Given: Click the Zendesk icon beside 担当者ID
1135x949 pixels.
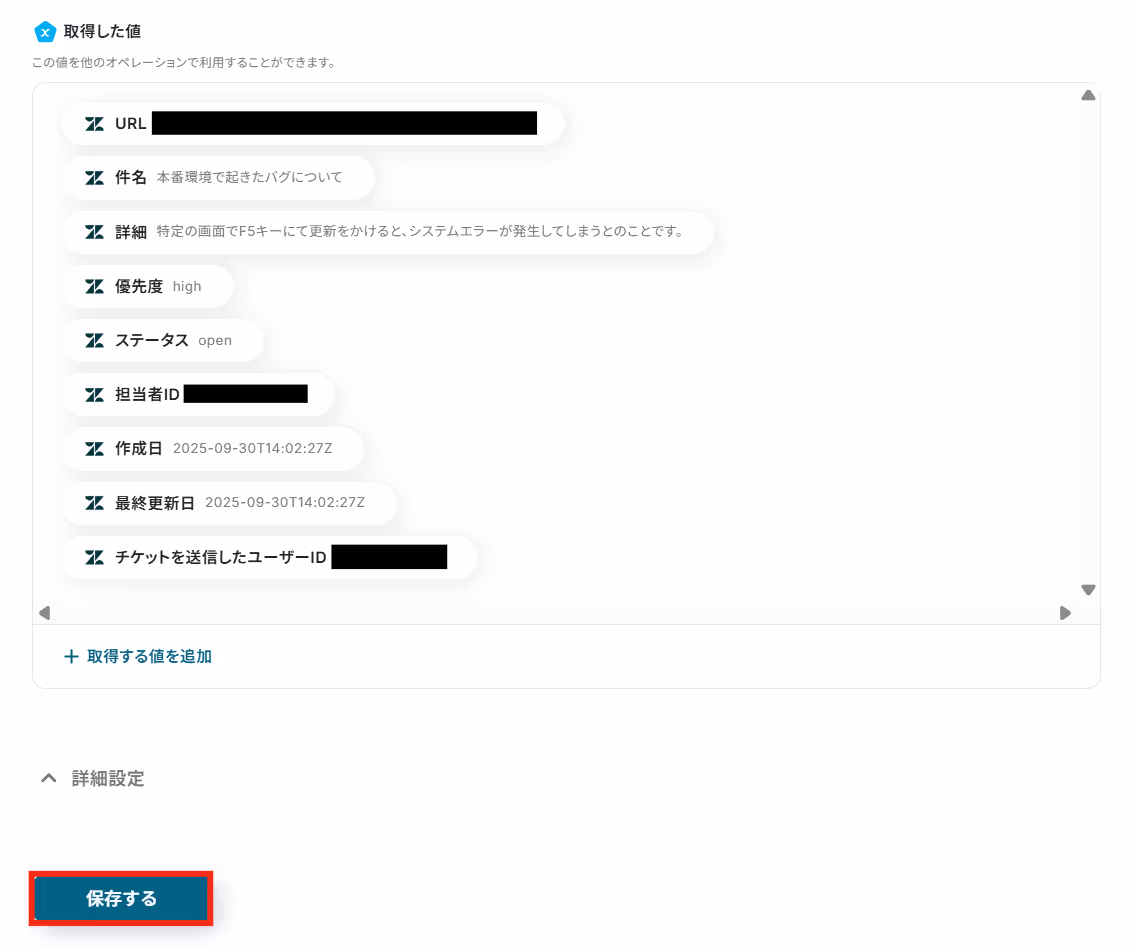Looking at the screenshot, I should point(94,395).
